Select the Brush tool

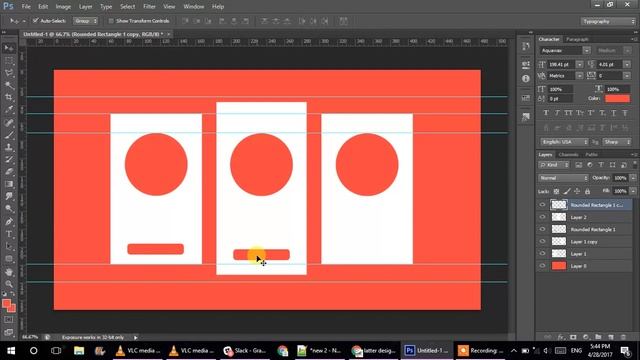coord(9,135)
